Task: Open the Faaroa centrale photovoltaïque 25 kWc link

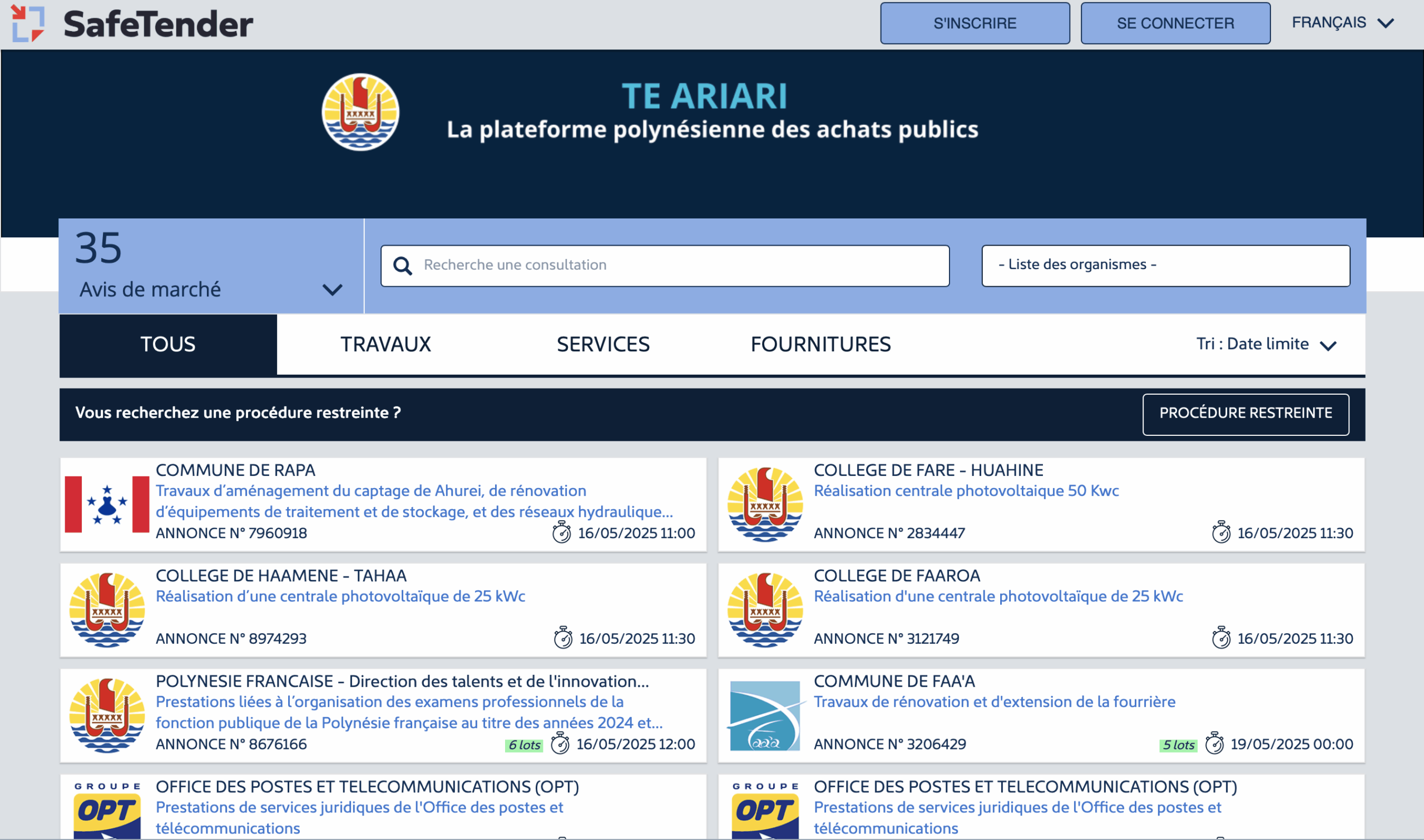Action: coord(998,596)
